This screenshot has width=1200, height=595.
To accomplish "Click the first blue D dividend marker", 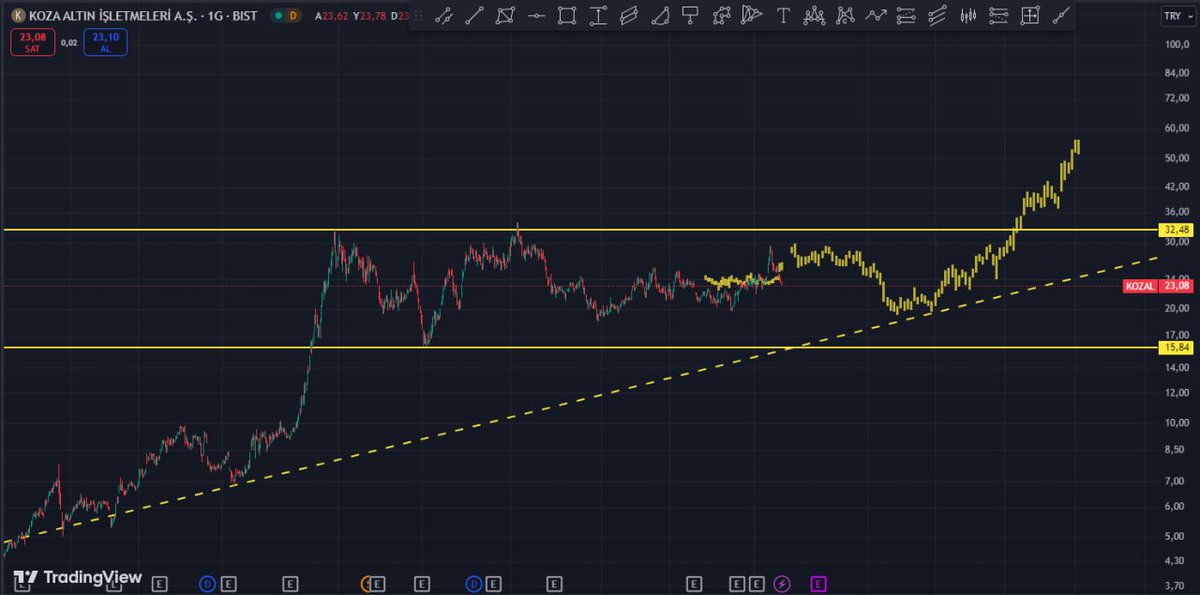I will coord(208,583).
